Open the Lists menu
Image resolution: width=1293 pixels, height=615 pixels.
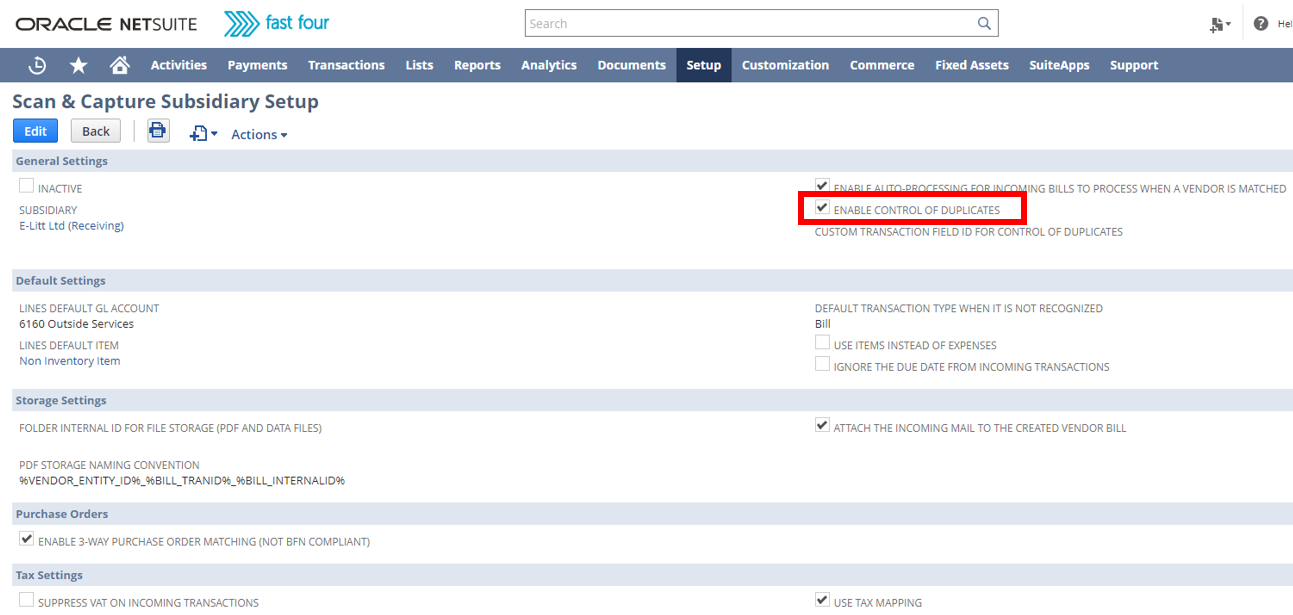point(420,65)
